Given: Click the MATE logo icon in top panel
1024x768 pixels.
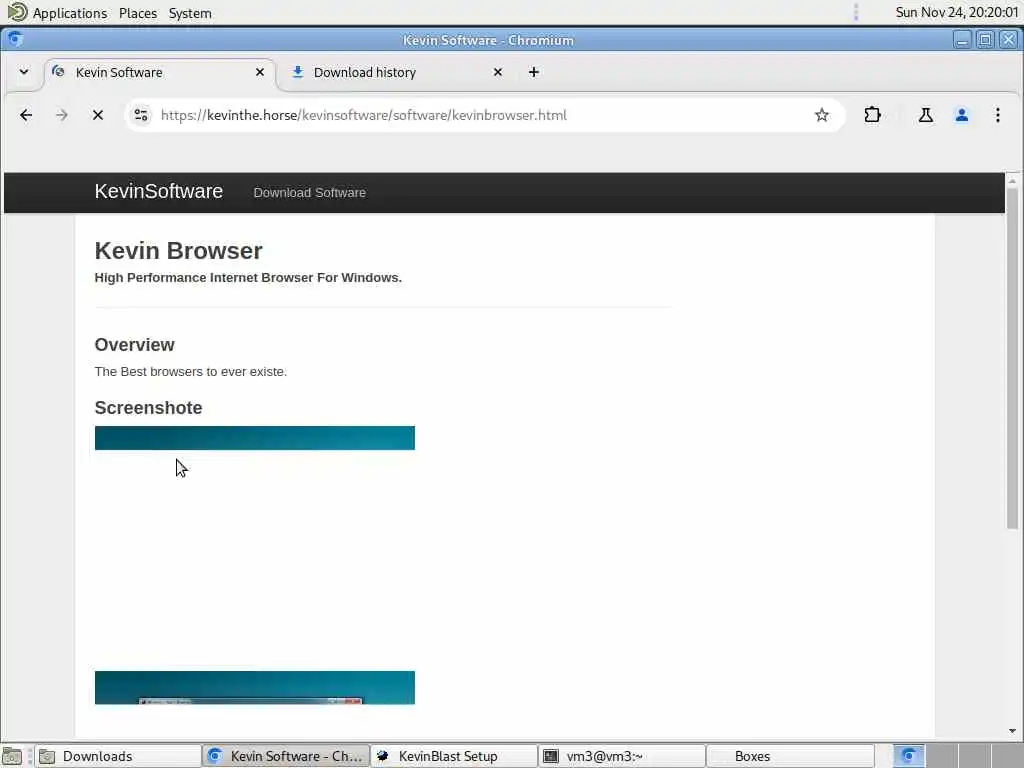Looking at the screenshot, I should 17,12.
